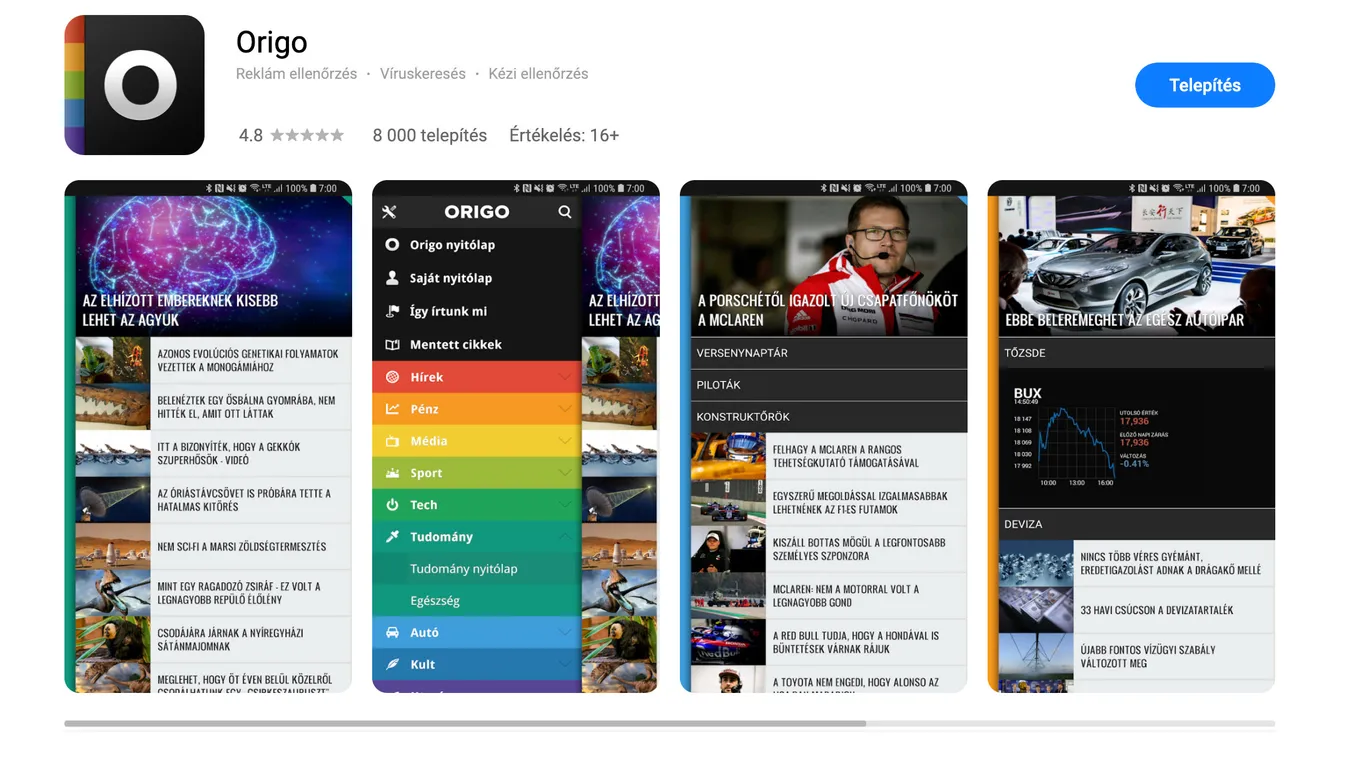
Task: Click headline Azonos evolúciós genetikai folyamatok
Action: point(248,360)
